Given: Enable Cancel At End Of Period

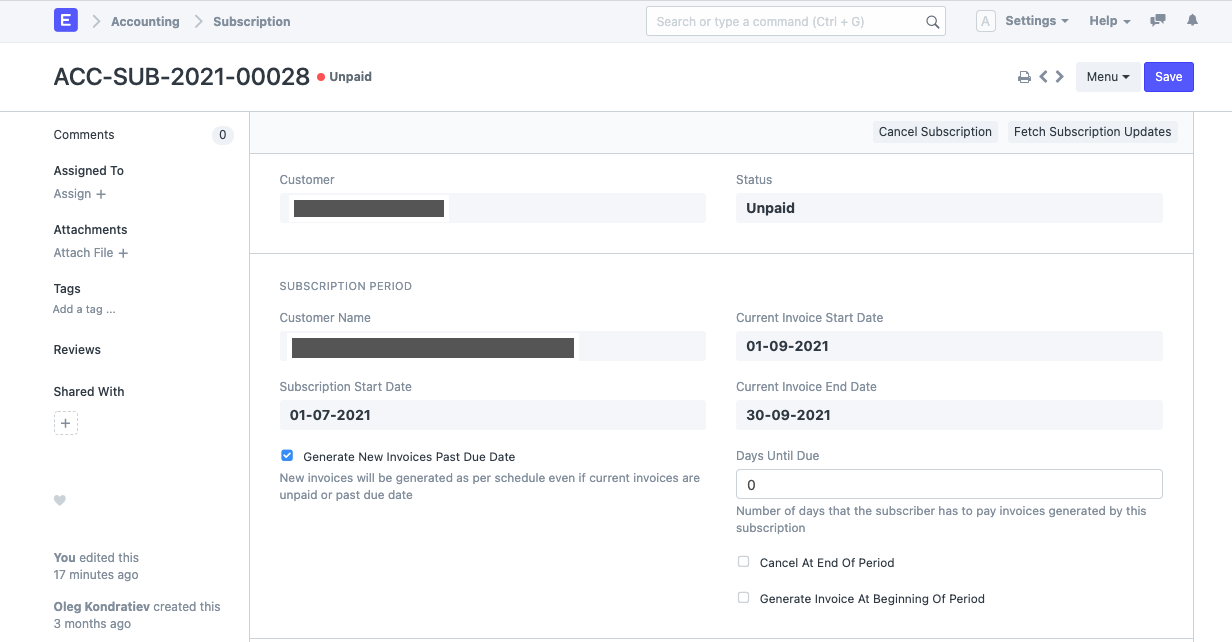Looking at the screenshot, I should 743,561.
